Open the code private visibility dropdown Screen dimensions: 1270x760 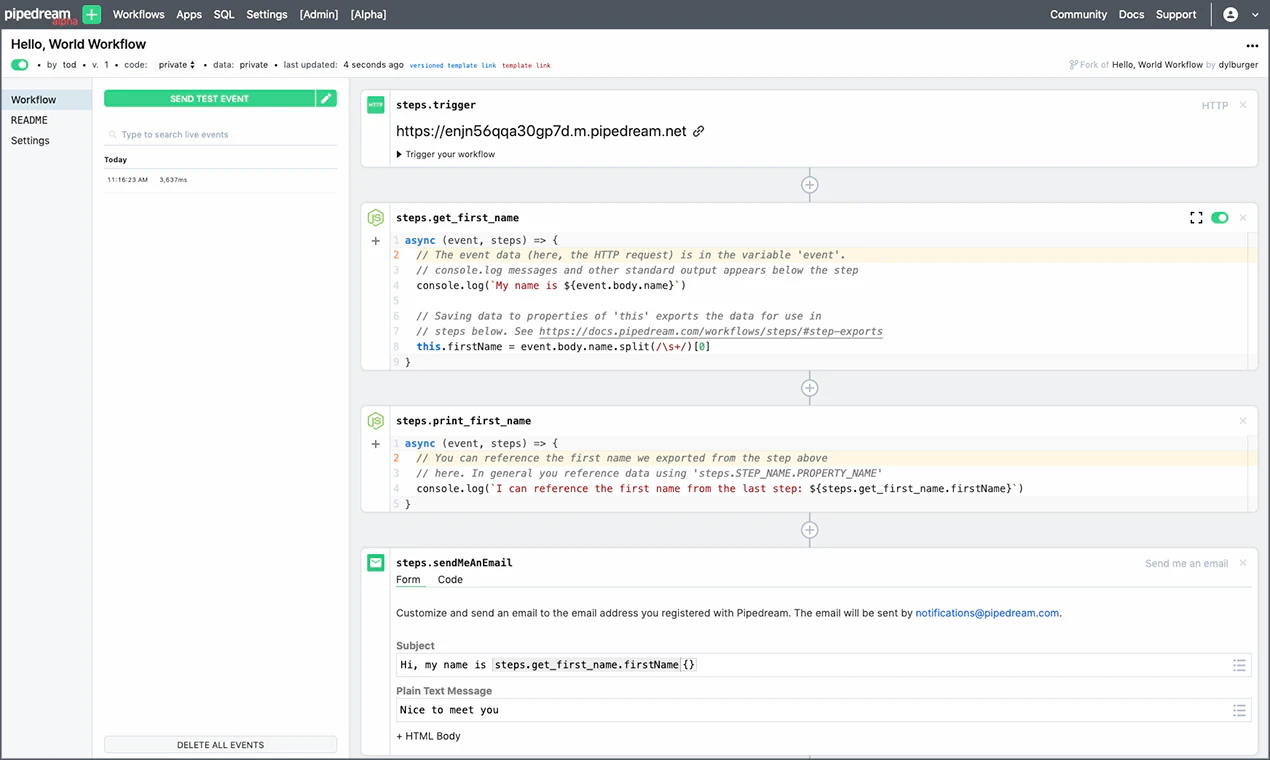click(x=177, y=65)
